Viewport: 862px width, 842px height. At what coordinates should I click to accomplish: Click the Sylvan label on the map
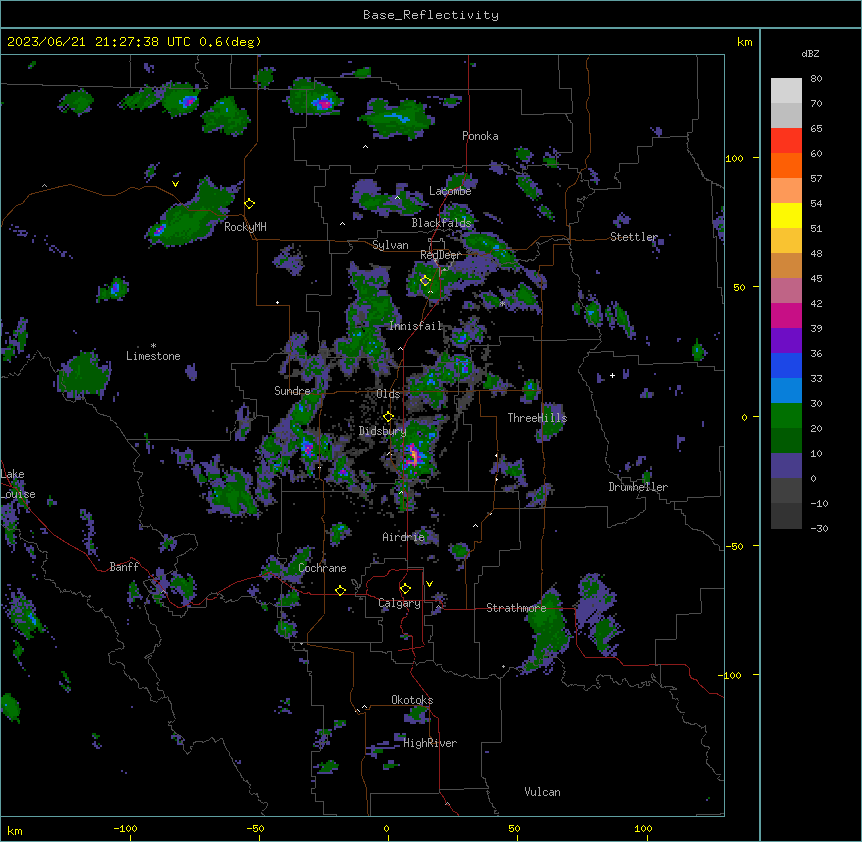click(390, 245)
